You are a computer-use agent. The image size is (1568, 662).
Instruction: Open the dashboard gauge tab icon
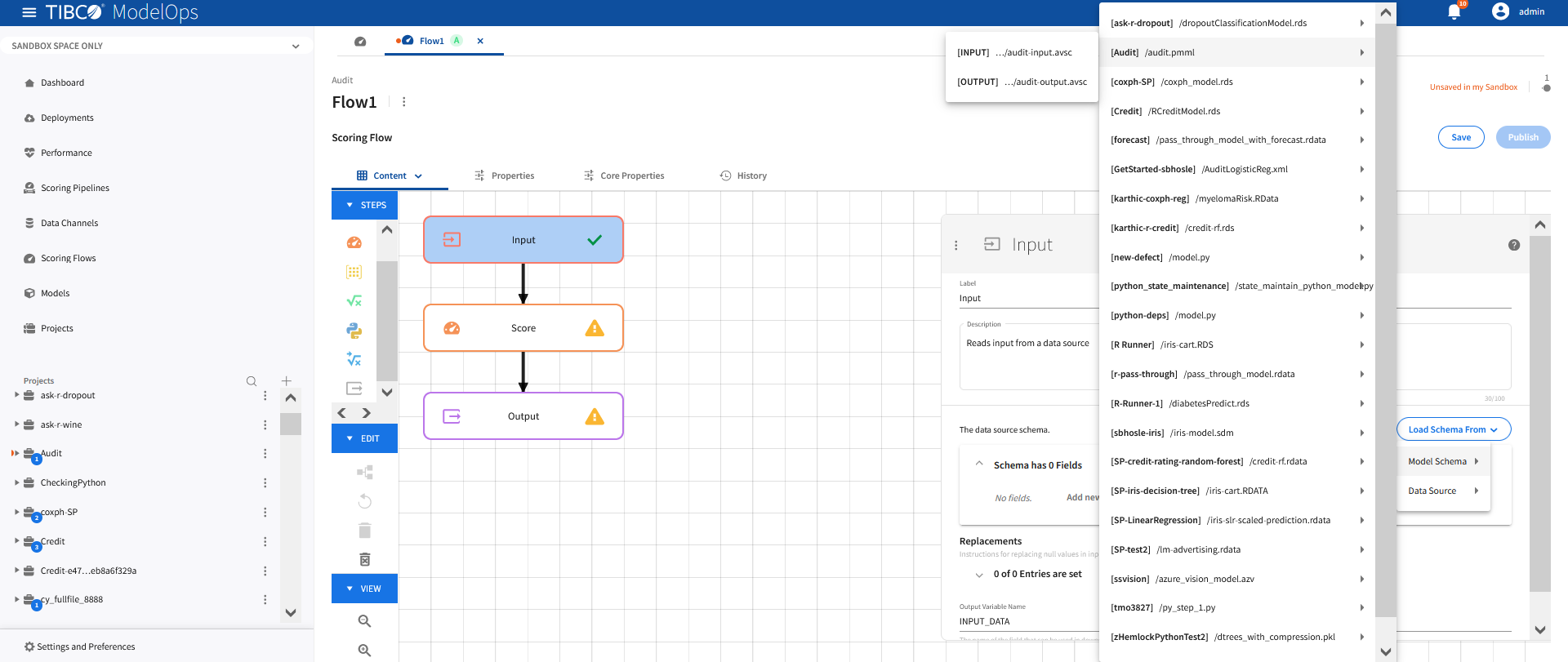[360, 41]
